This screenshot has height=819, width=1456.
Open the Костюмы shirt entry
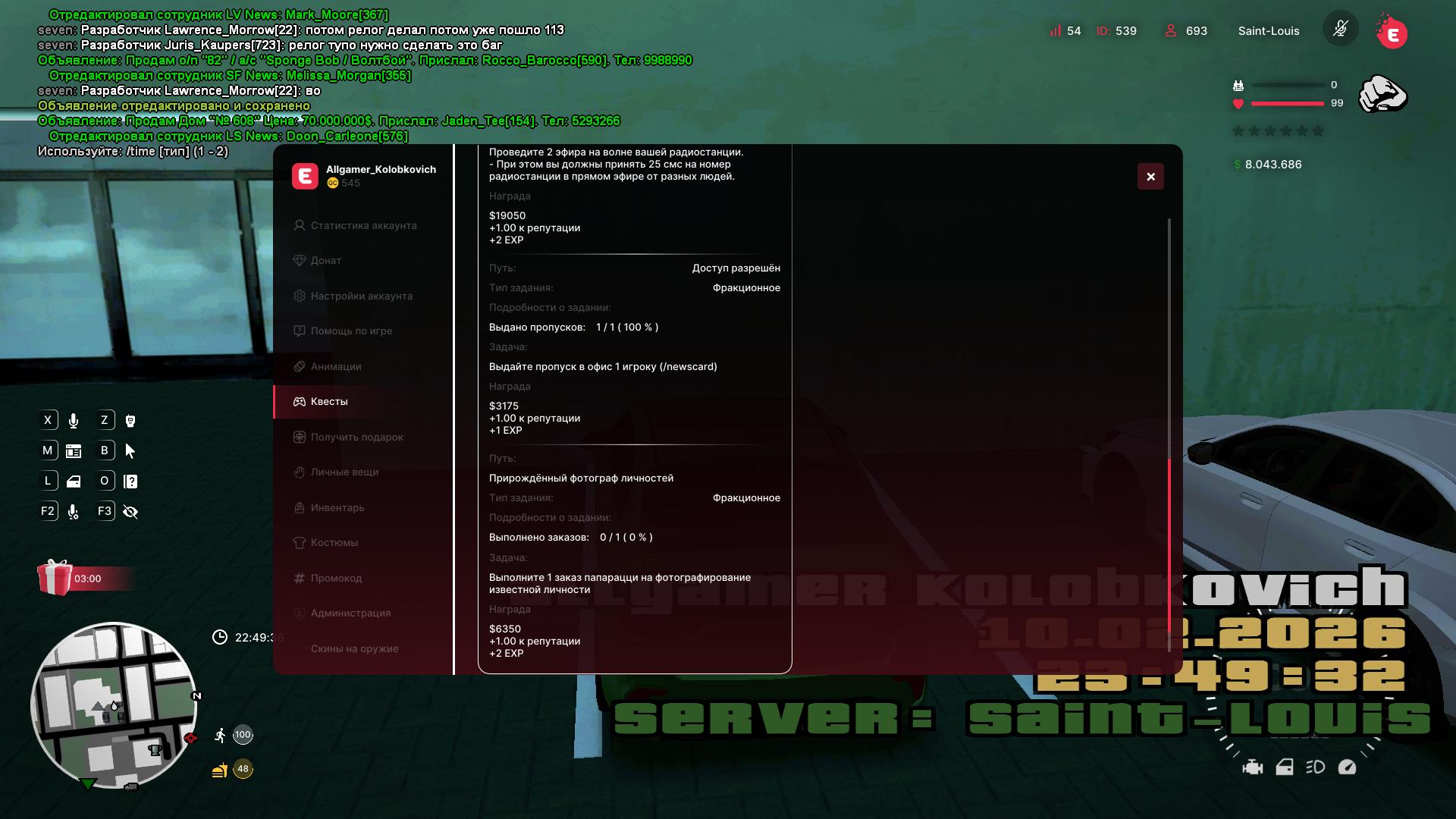[x=334, y=543]
